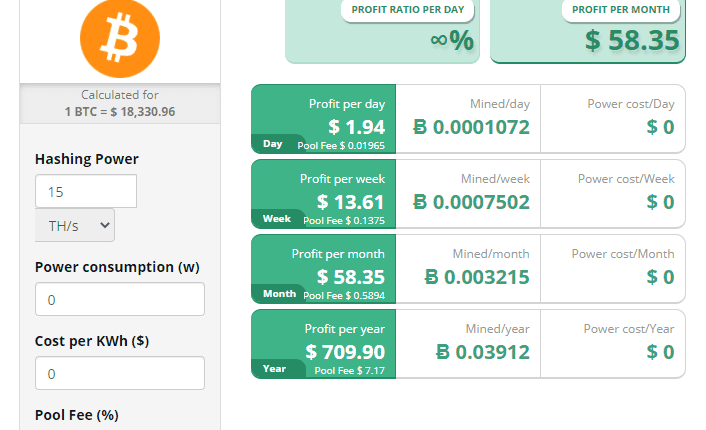Click the Power consumption input field
706x430 pixels.
[120, 299]
